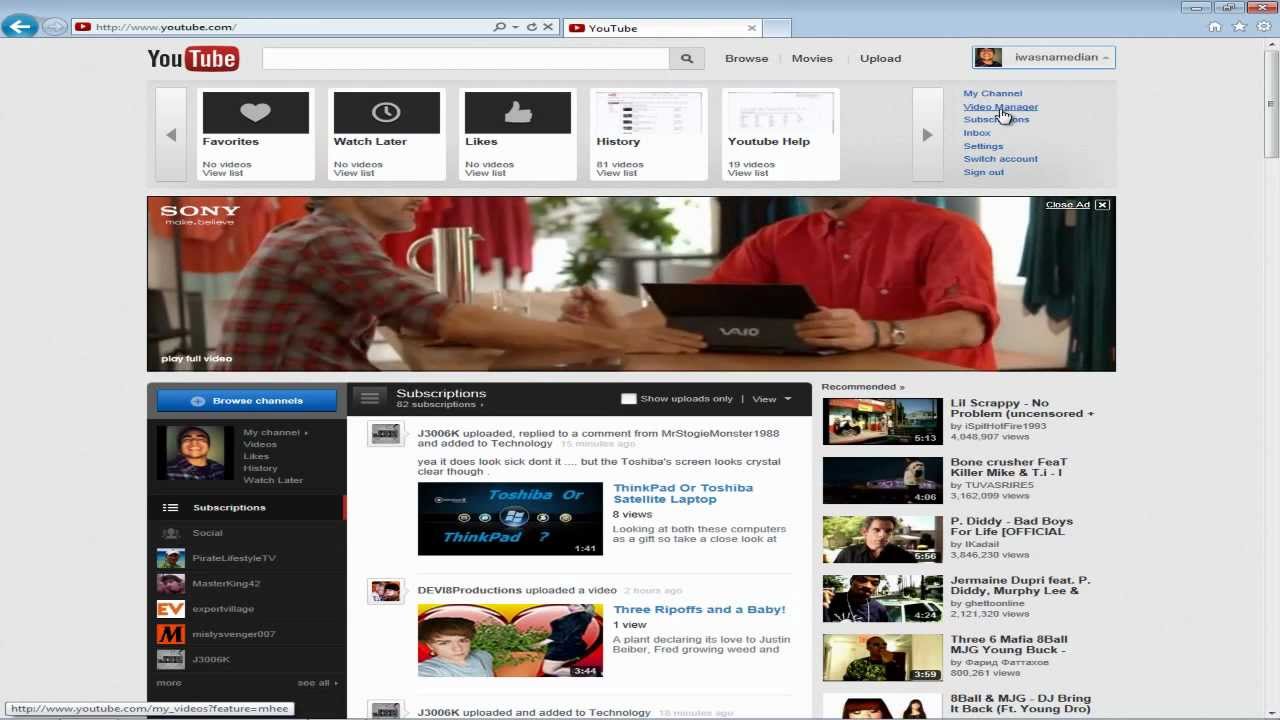Open the Recommended » section link
The image size is (1280, 720).
[862, 387]
